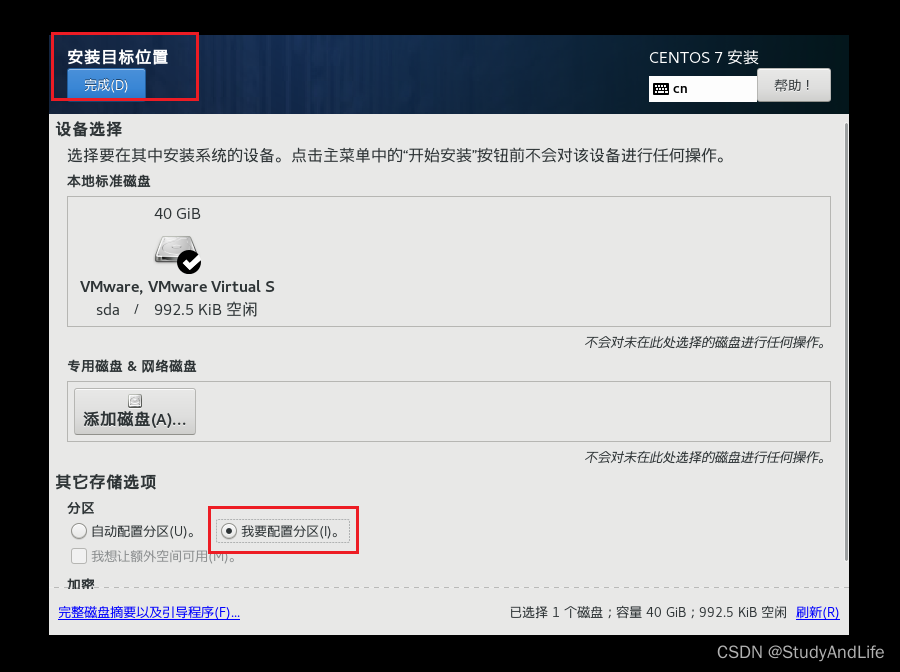Viewport: 900px width, 672px height.
Task: Click the 40 GiB disk size label
Action: [x=177, y=213]
